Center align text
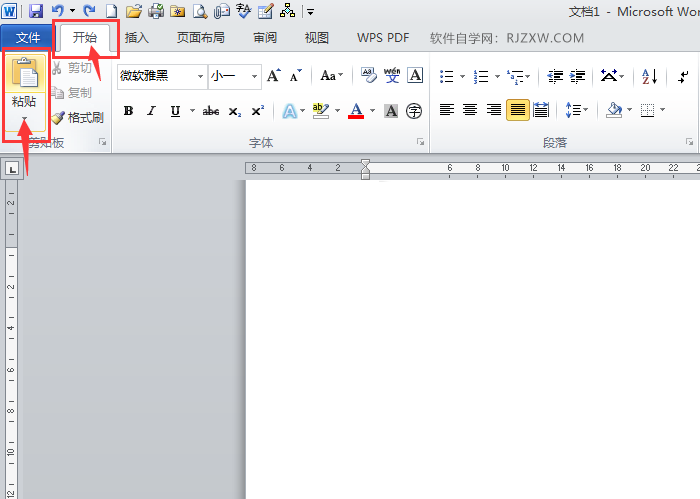Screen dimensions: 700x499 pyautogui.click(x=470, y=110)
